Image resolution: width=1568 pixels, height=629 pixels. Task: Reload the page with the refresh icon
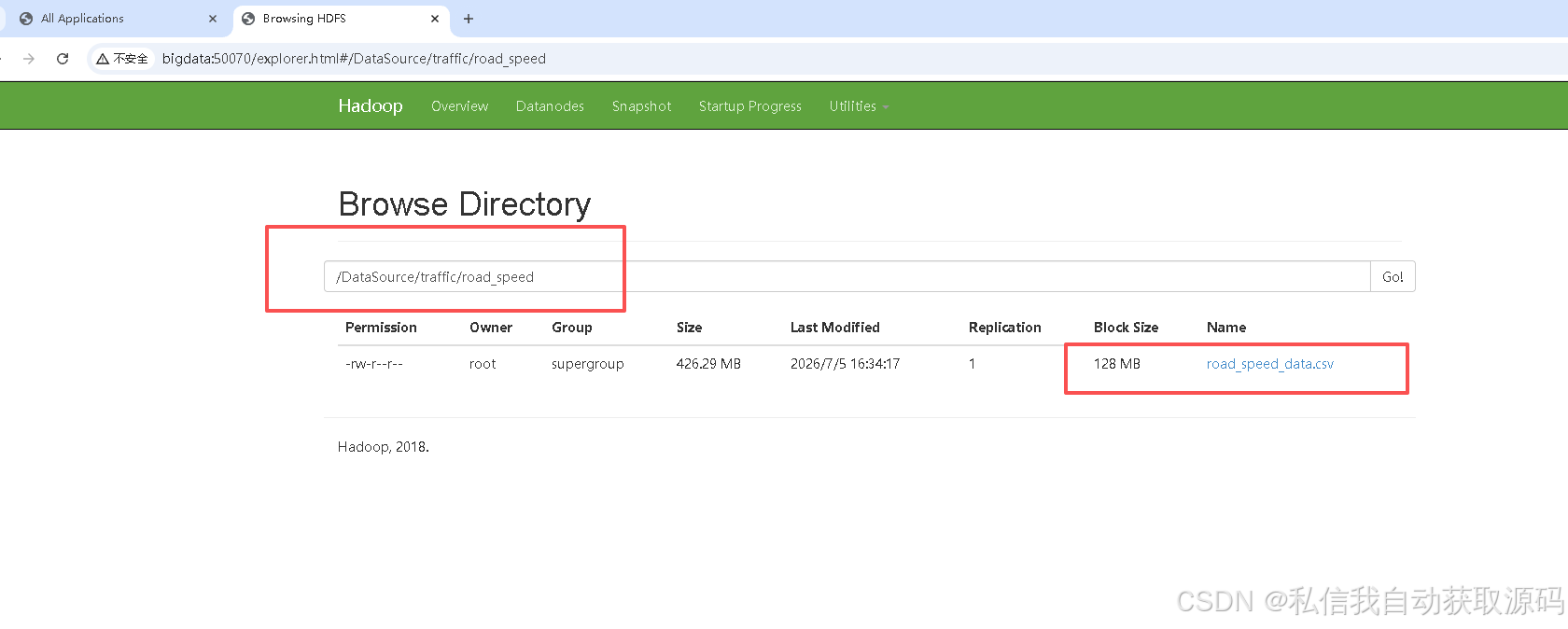[63, 59]
